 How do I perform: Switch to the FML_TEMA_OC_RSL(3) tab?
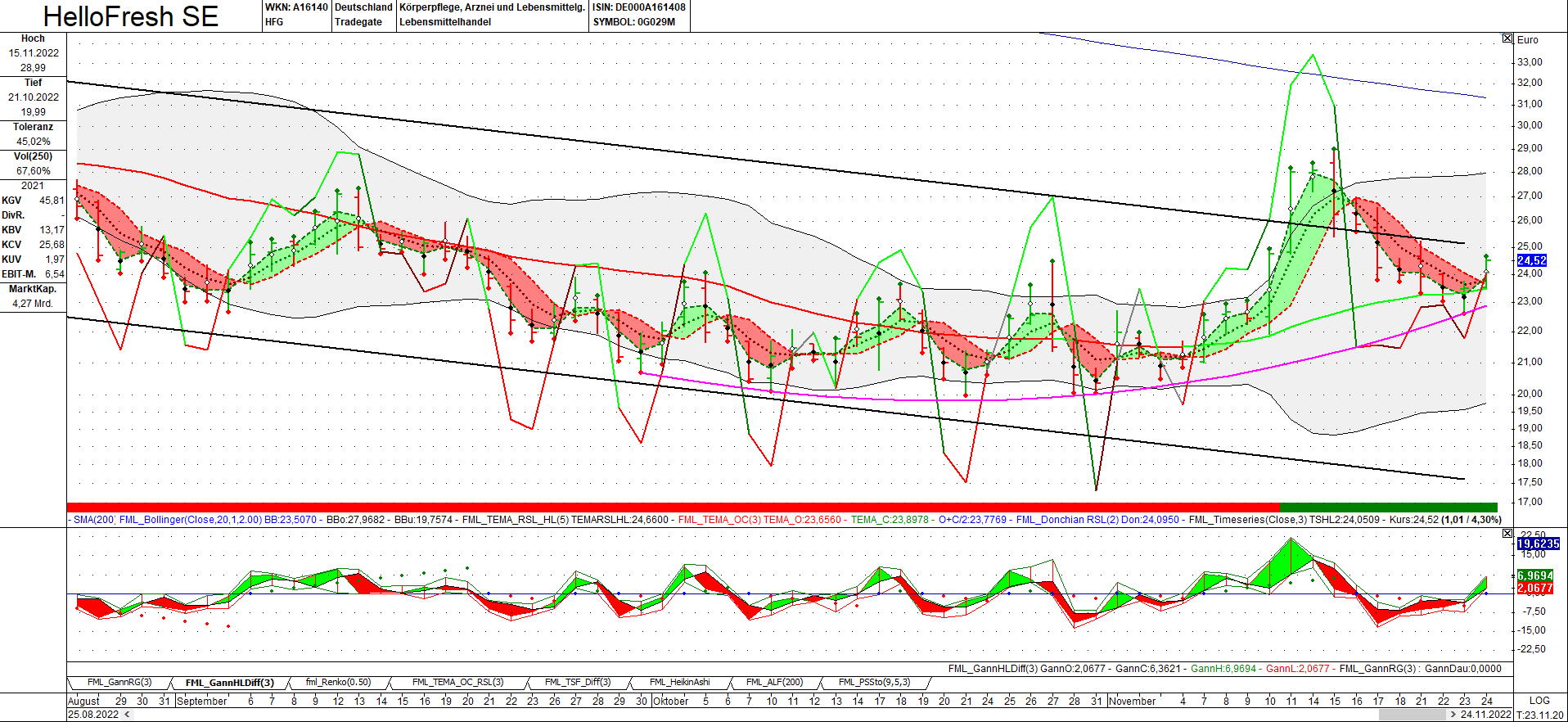[x=457, y=683]
